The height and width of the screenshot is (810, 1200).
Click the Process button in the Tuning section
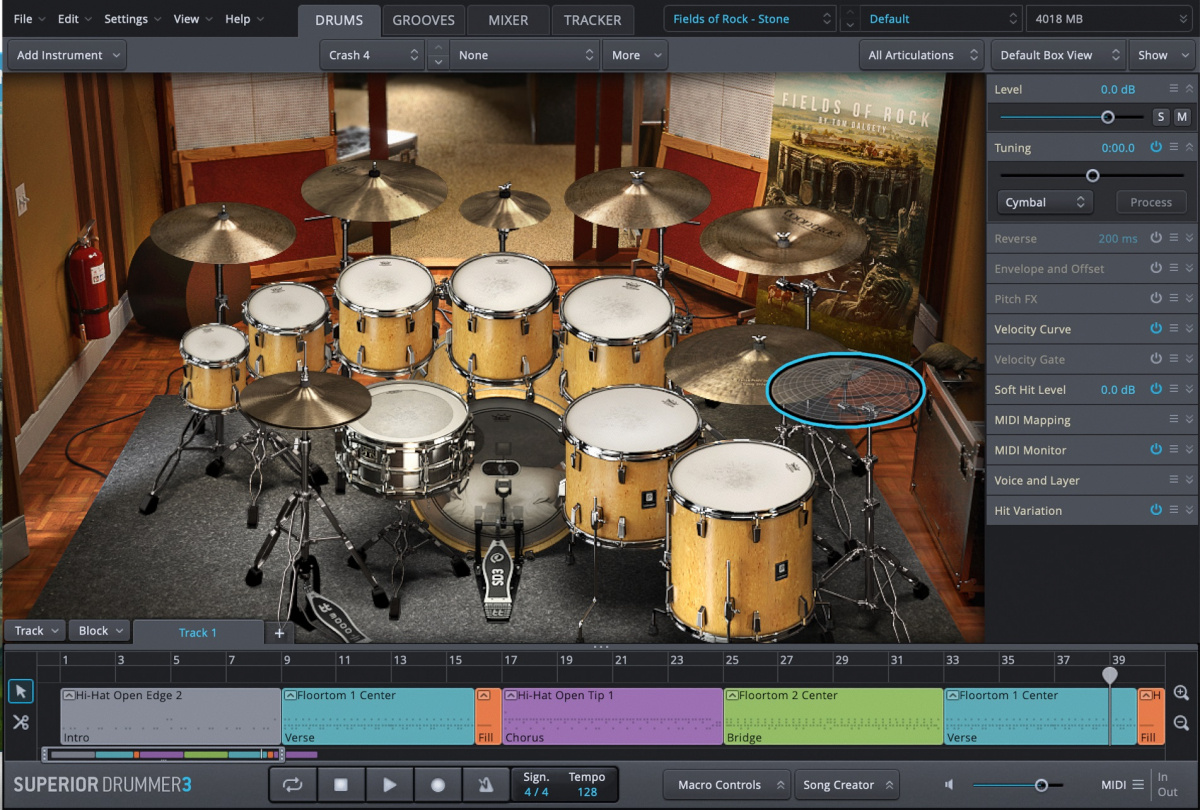coord(1150,201)
